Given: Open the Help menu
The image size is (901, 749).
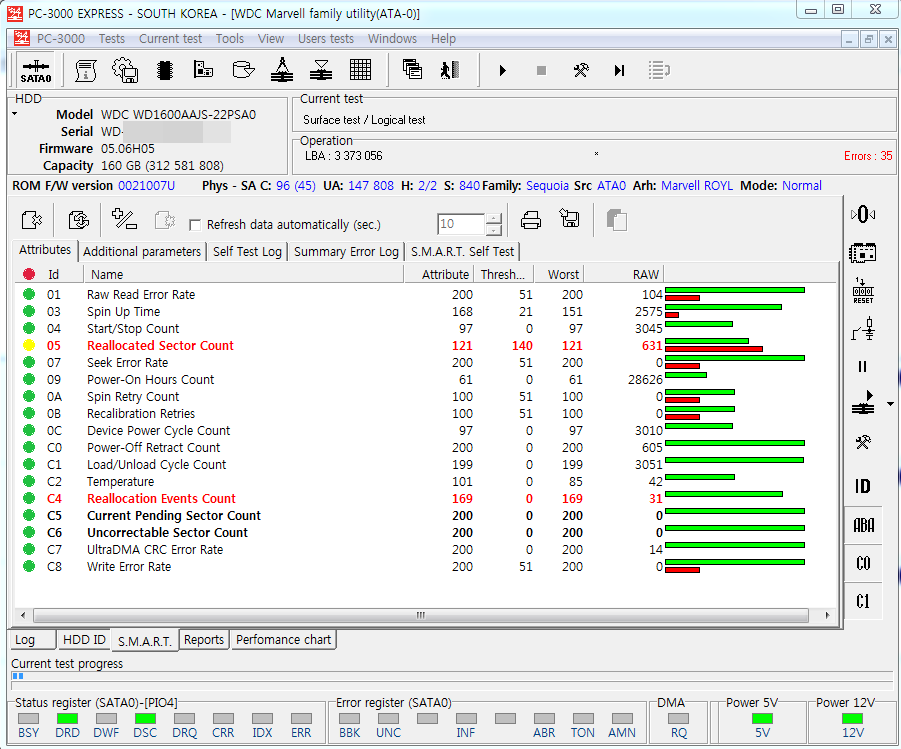Looking at the screenshot, I should [443, 39].
